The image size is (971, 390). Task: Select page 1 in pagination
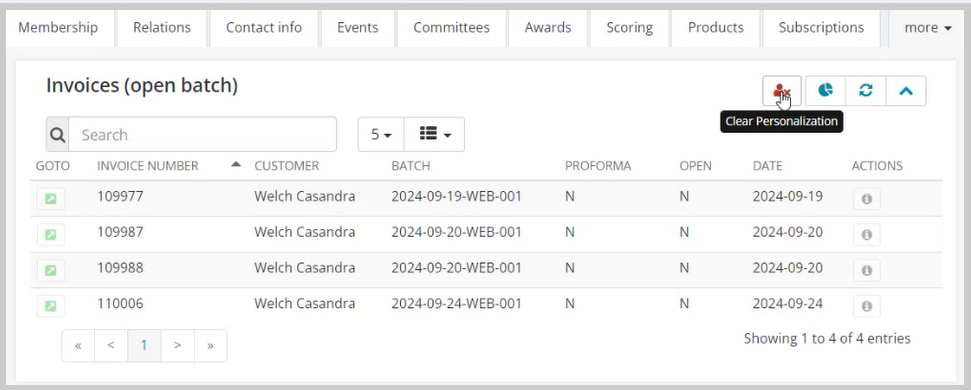pos(144,345)
